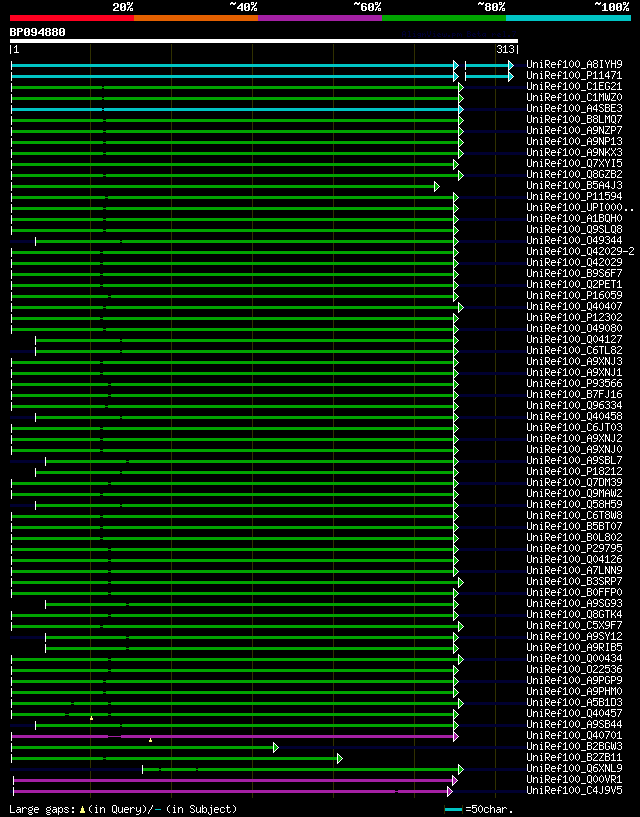Click the UniRef100_O49344 label
The width and height of the screenshot is (640, 817).
pyautogui.click(x=574, y=241)
